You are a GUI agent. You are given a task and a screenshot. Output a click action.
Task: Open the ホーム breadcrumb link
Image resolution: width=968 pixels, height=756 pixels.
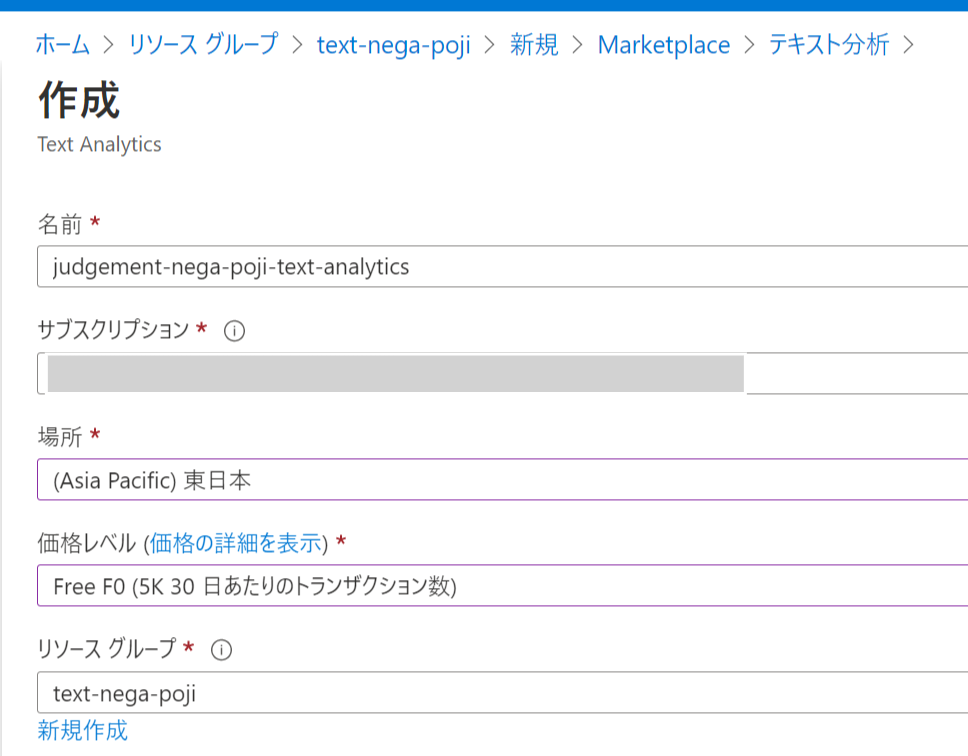coord(63,45)
